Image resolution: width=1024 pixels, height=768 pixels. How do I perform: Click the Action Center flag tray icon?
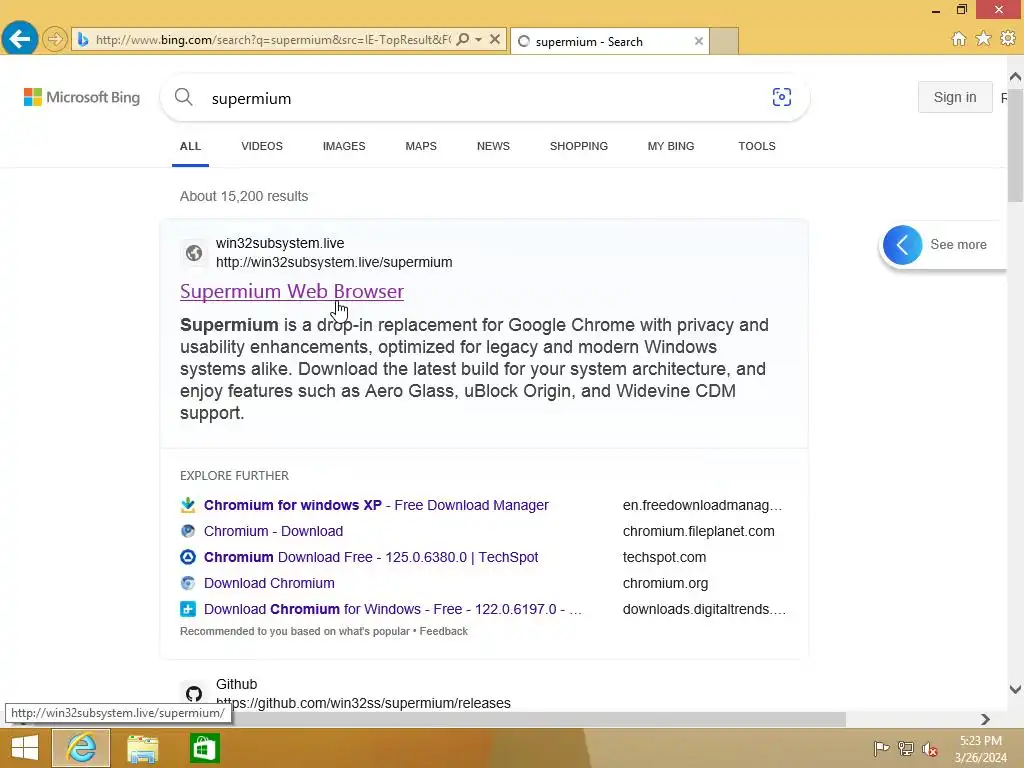tap(881, 748)
